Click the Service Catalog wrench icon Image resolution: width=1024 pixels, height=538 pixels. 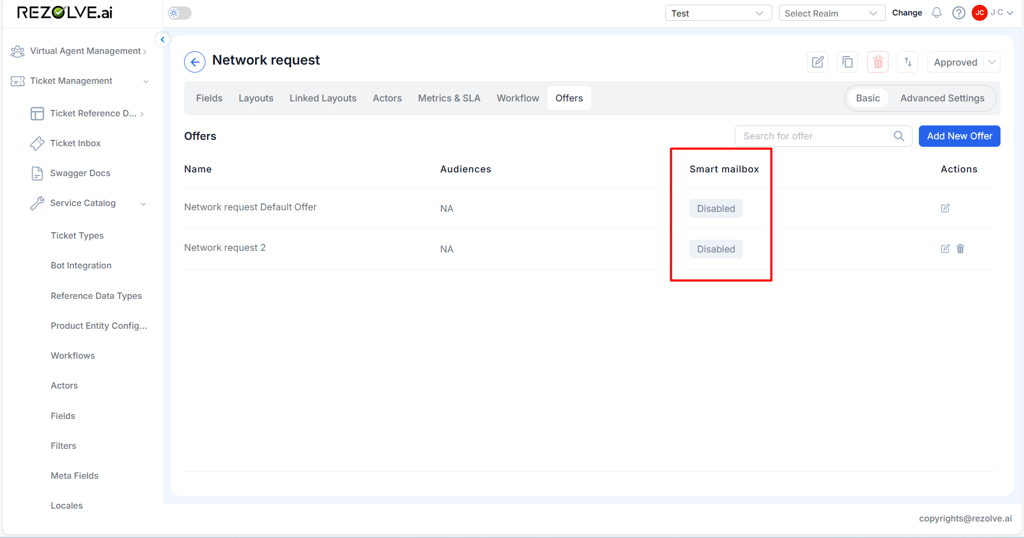[37, 203]
